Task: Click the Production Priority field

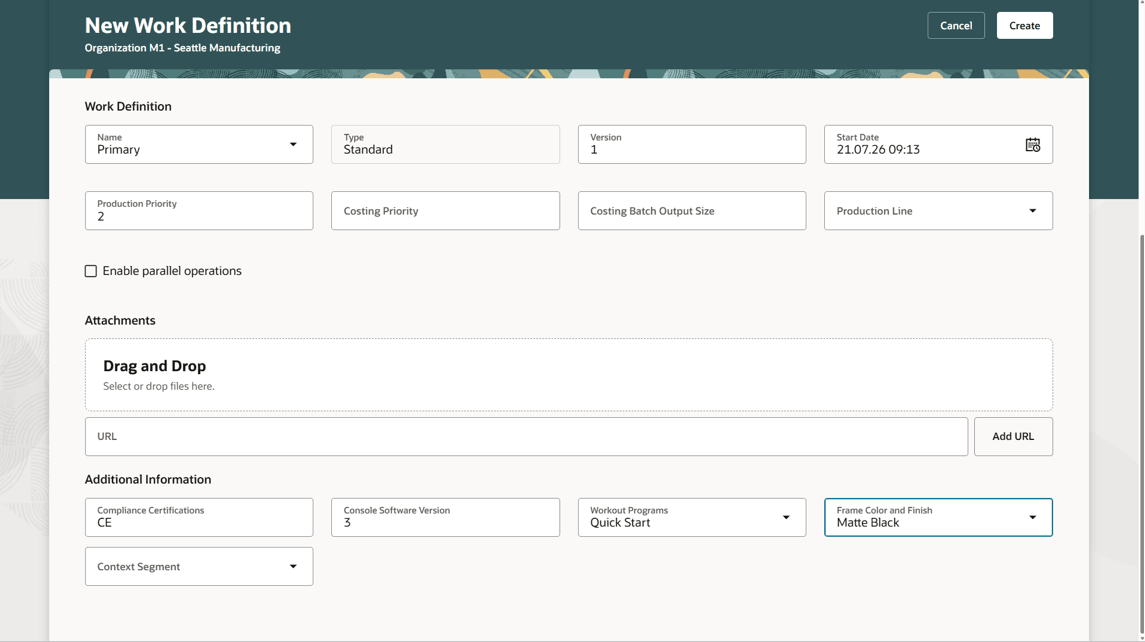Action: (199, 211)
